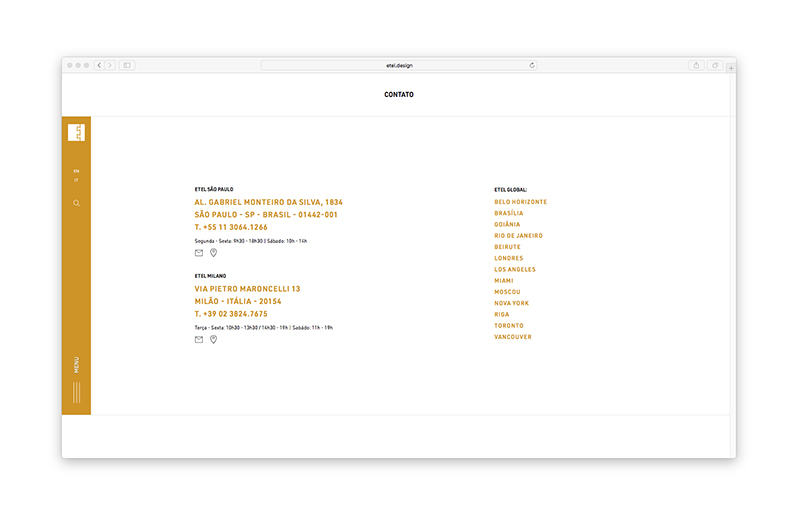This screenshot has height=517, width=800.
Task: Select Toronto location
Action: (509, 326)
